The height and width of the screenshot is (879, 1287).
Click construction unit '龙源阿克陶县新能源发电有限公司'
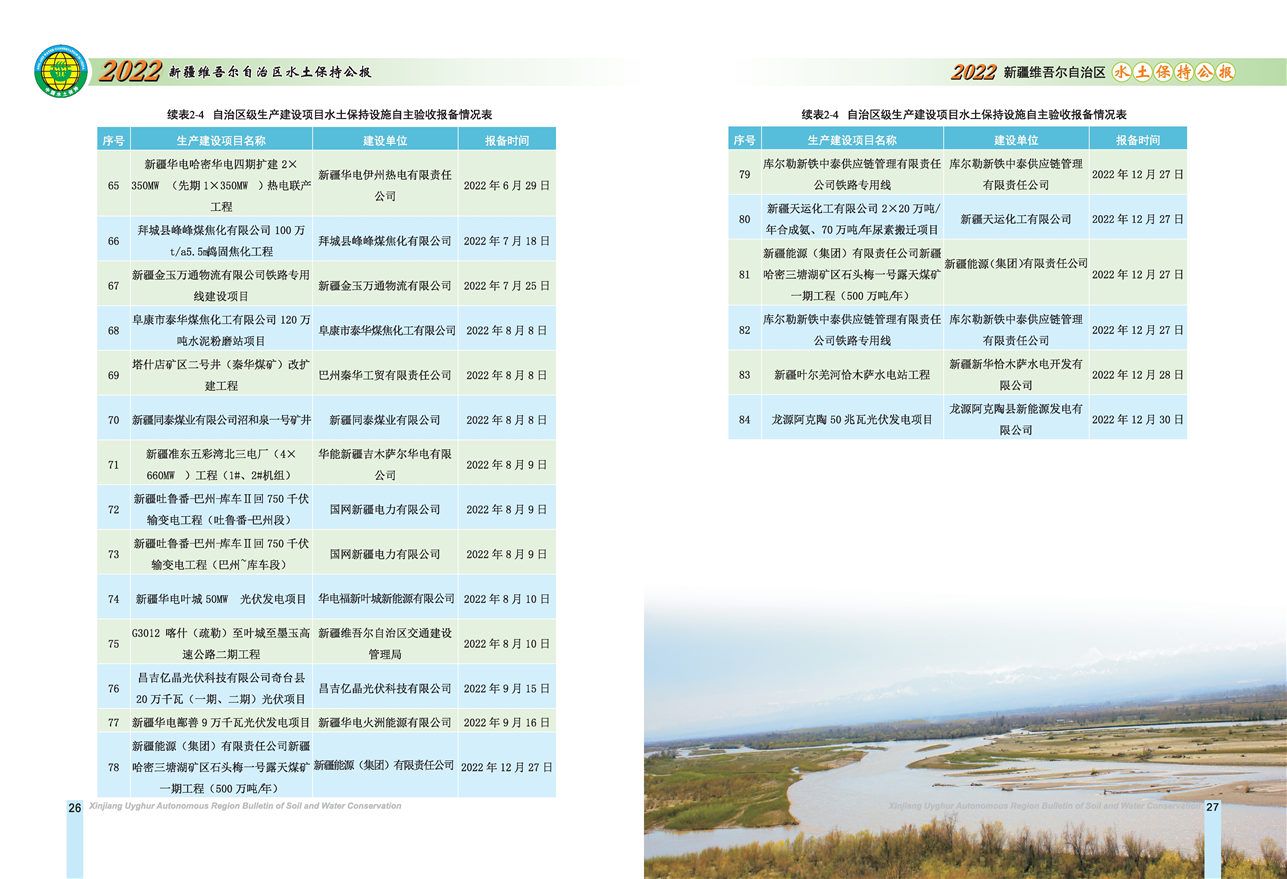[x=1016, y=420]
